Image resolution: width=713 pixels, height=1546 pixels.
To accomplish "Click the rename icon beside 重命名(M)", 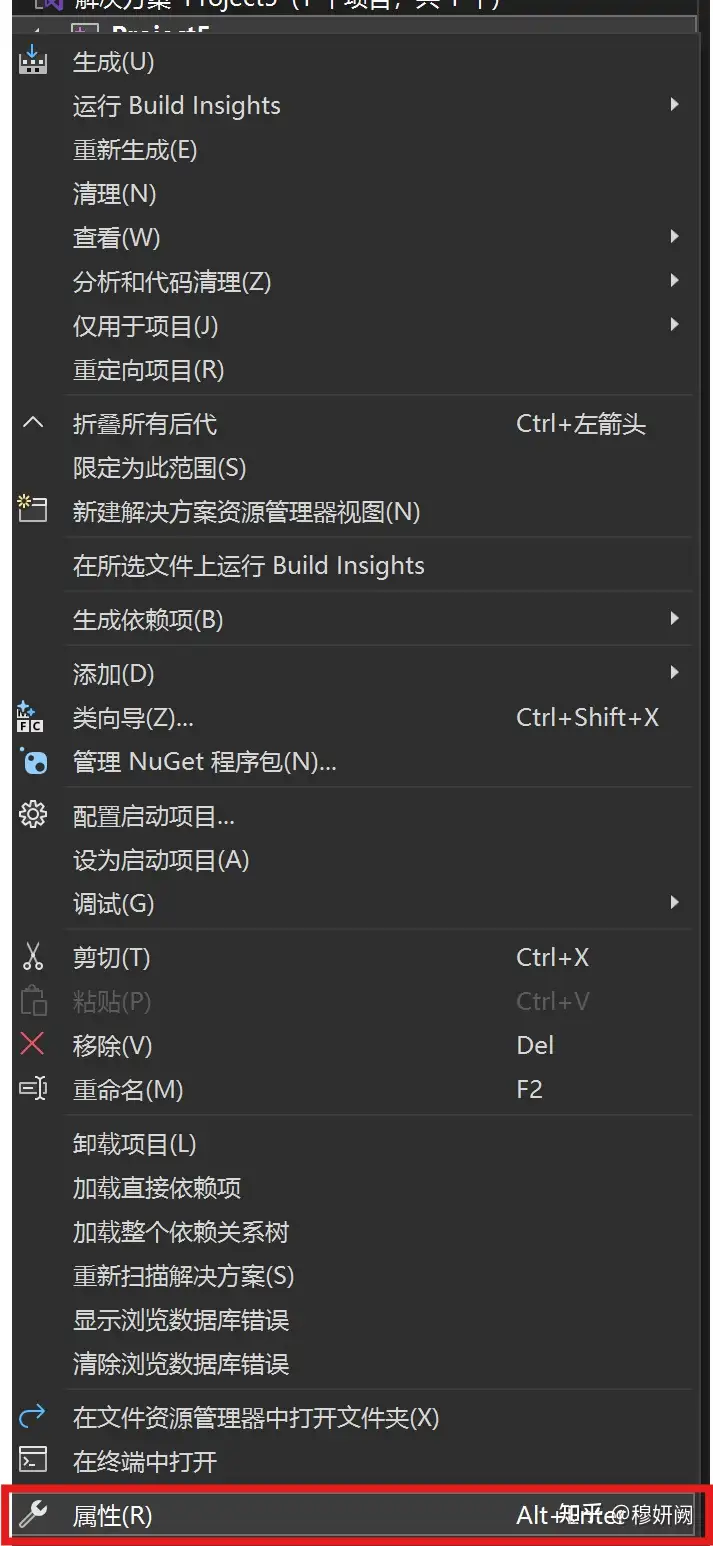I will pos(33,1089).
